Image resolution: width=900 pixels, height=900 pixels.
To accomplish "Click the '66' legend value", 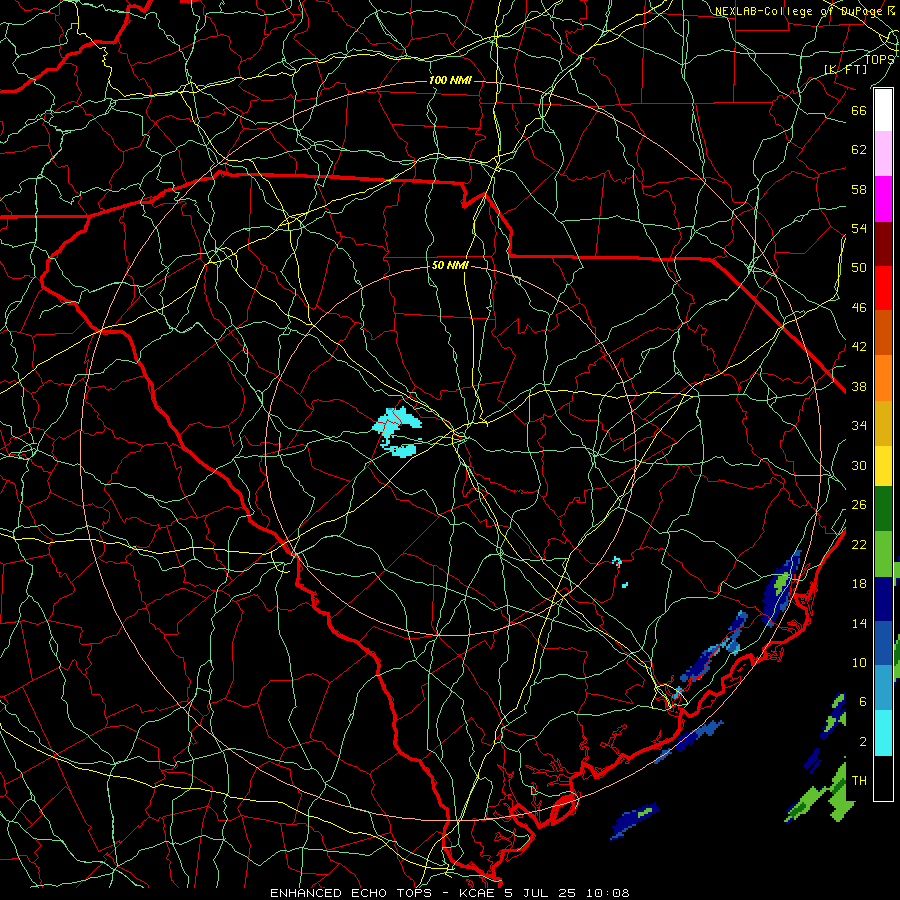I will pyautogui.click(x=859, y=110).
